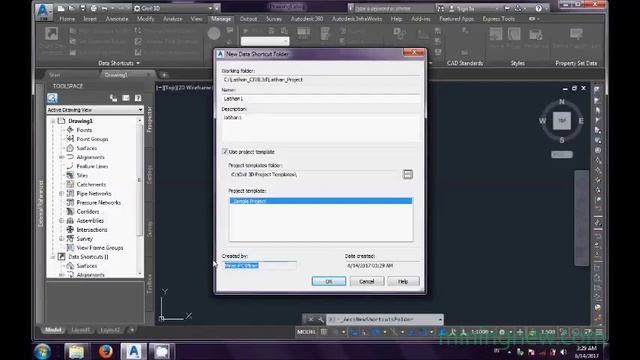Collapse the Data Shortcuts tree node
This screenshot has width=640, height=360.
point(53,257)
